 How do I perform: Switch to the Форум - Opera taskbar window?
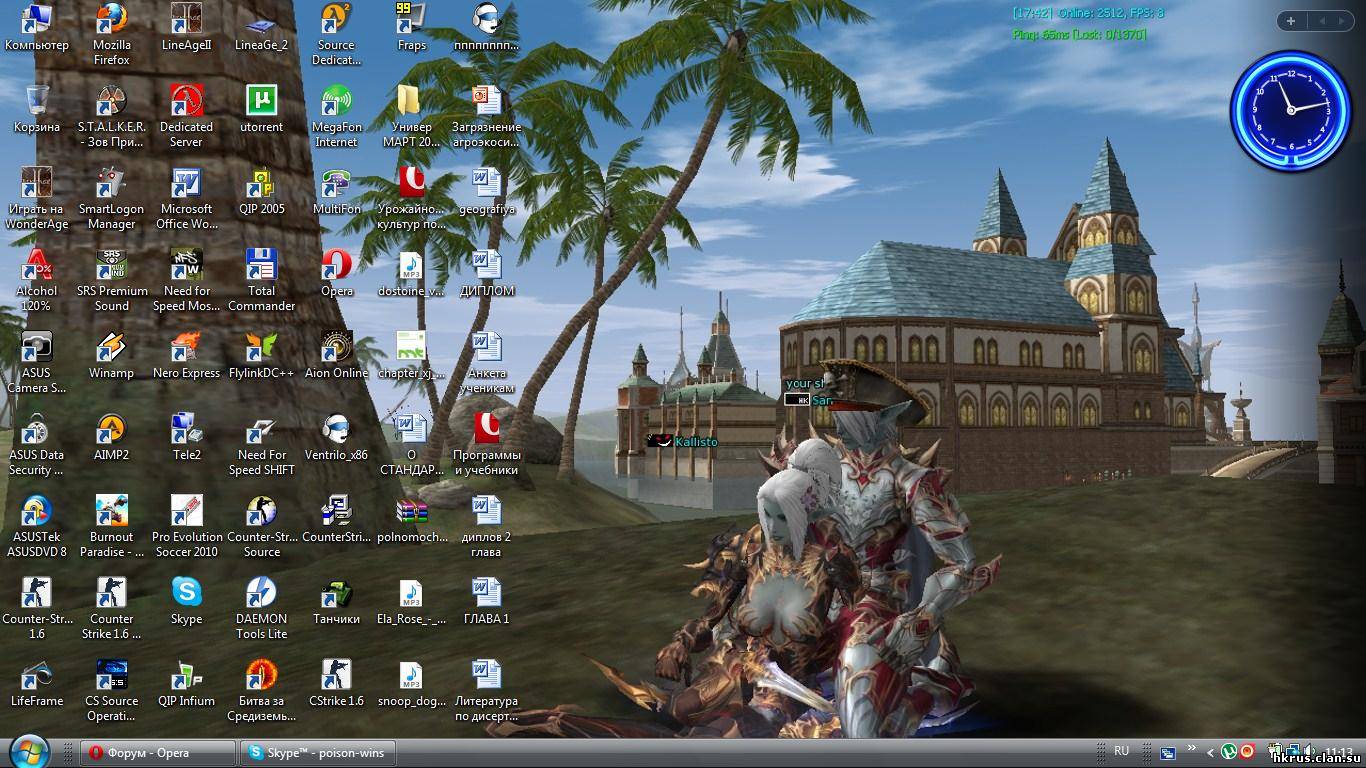point(157,753)
